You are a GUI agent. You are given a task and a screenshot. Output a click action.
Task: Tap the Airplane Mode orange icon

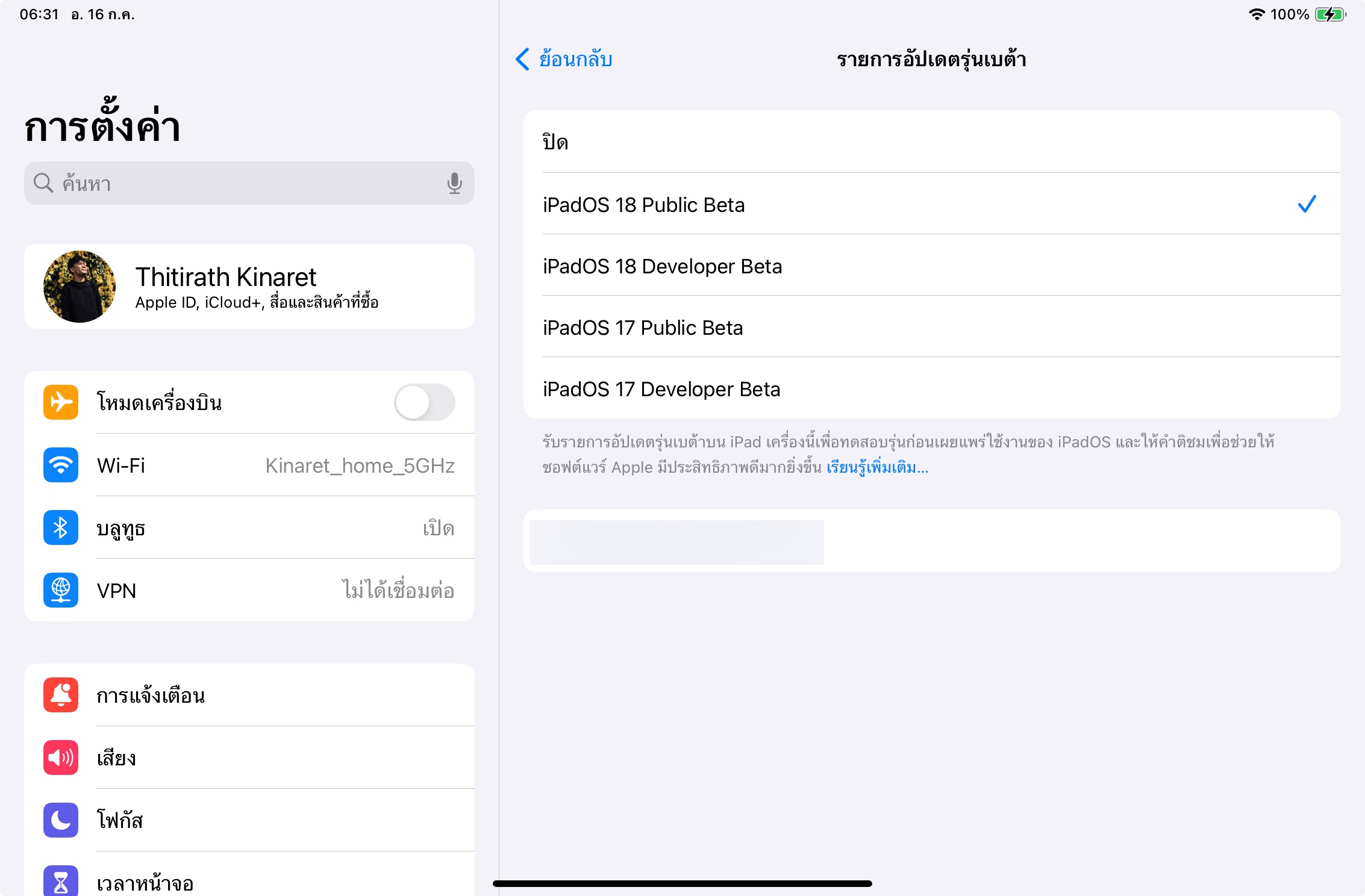click(x=61, y=402)
